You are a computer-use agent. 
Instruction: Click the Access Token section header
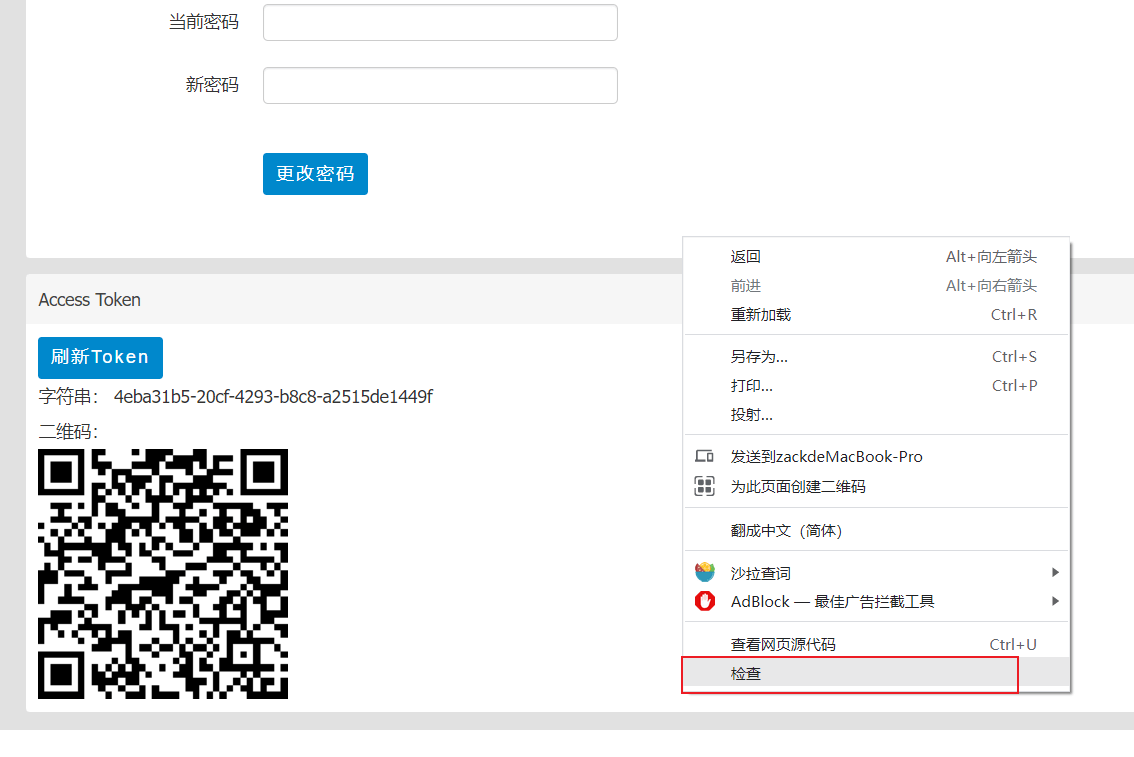(x=90, y=299)
